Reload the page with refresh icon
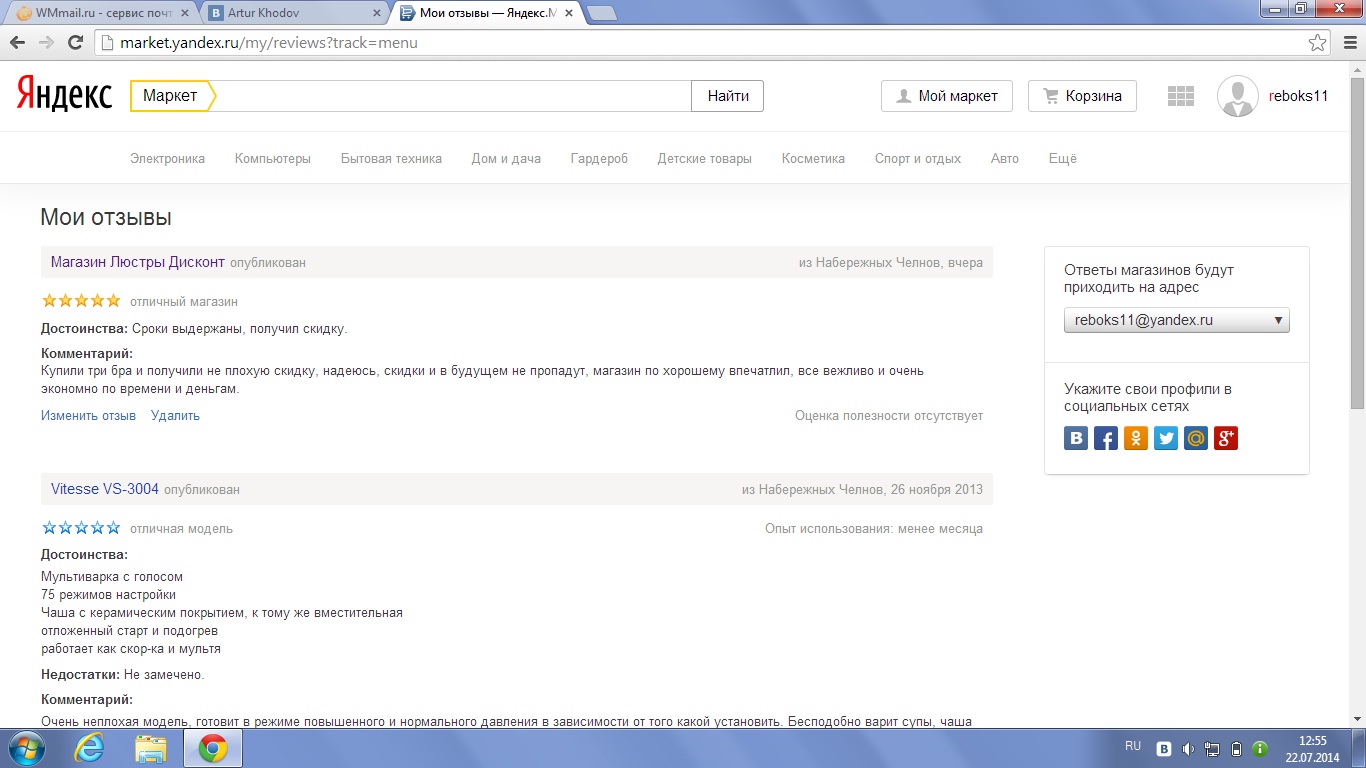The height and width of the screenshot is (768, 1366). click(75, 43)
